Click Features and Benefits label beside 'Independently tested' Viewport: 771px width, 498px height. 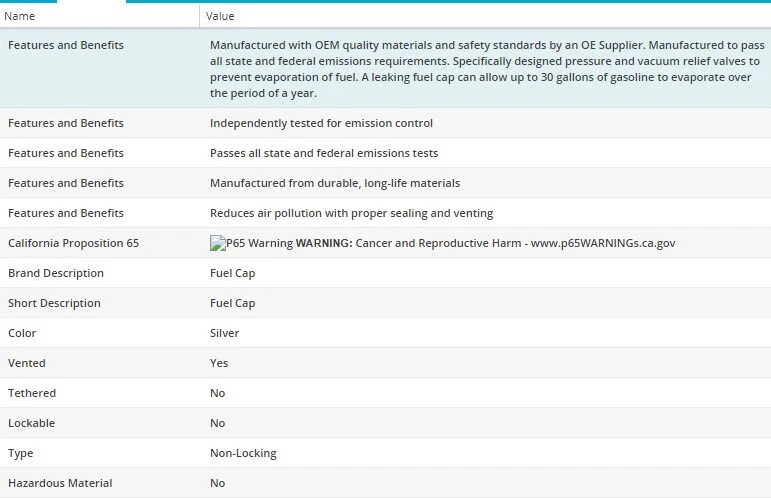point(66,123)
